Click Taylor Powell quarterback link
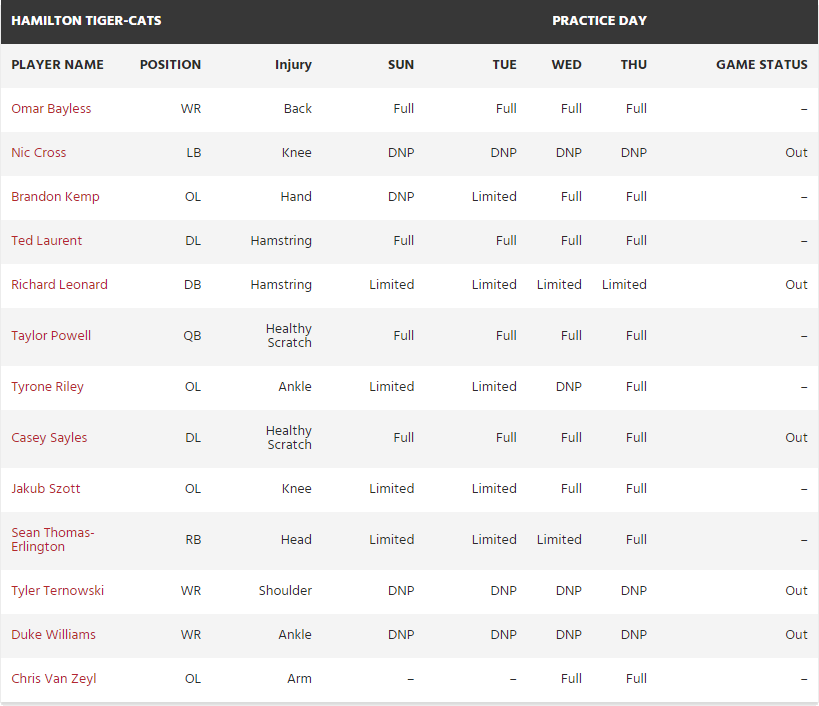This screenshot has width=819, height=706. coord(51,336)
